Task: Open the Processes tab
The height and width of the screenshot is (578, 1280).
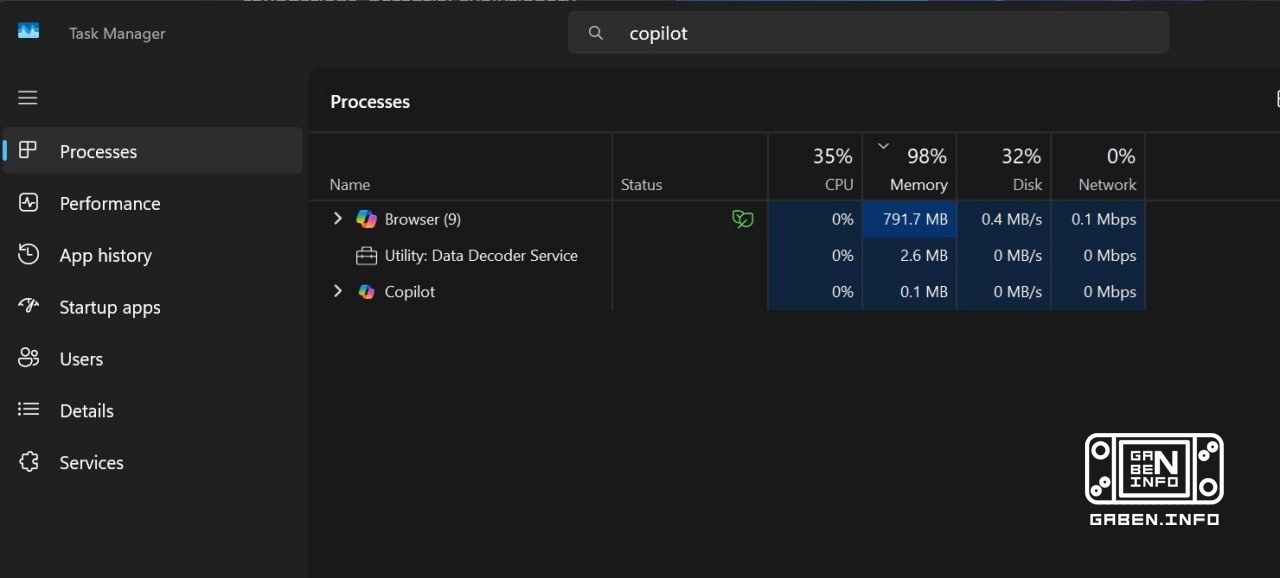Action: (x=153, y=151)
